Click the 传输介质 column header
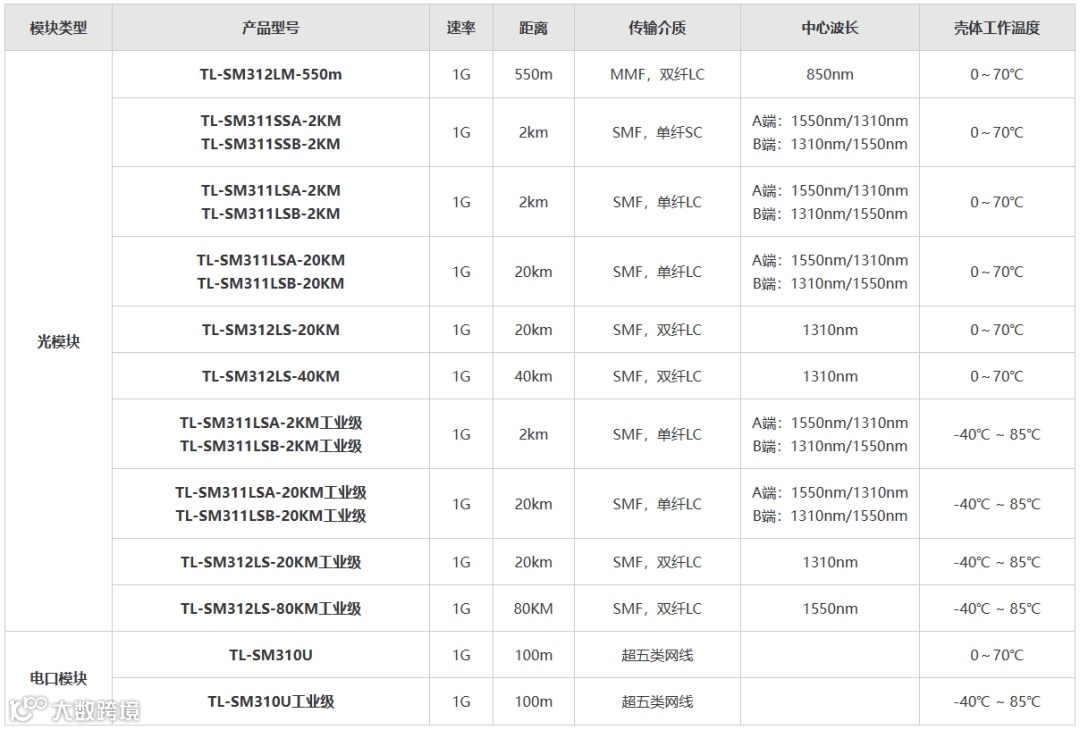This screenshot has height=730, width=1080. coord(657,28)
